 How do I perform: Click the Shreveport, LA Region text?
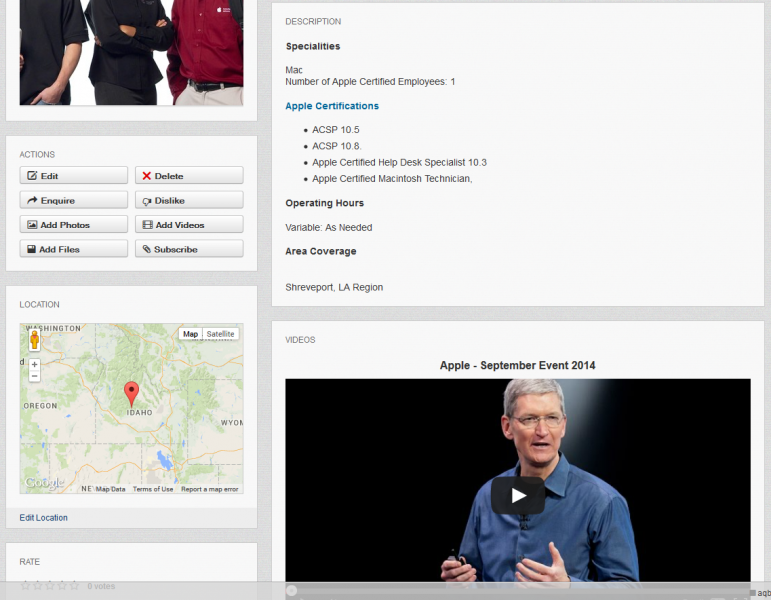[334, 287]
